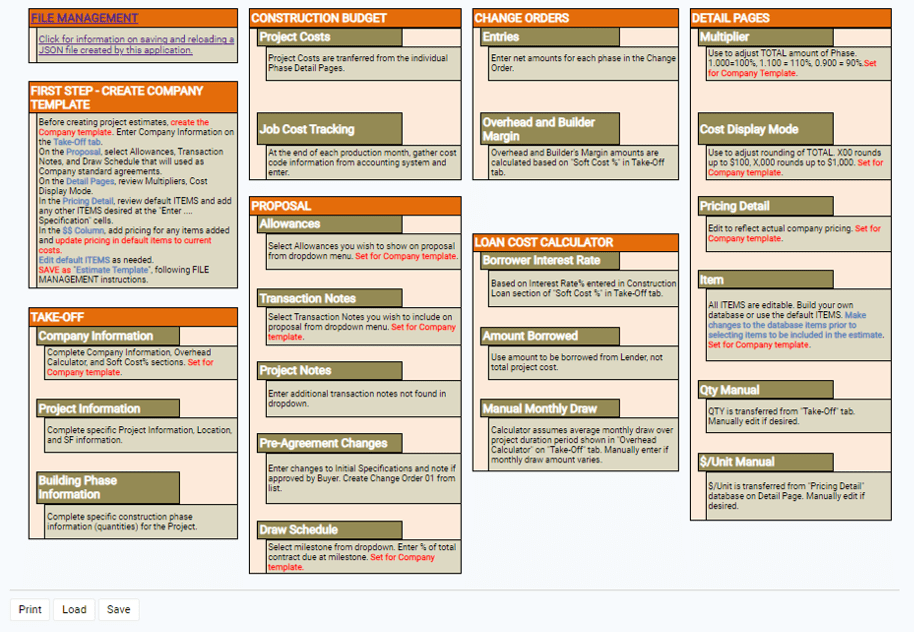This screenshot has height=632, width=914.
Task: Follow the blue 'Pricing Detail' link in First Step
Action: coord(88,201)
